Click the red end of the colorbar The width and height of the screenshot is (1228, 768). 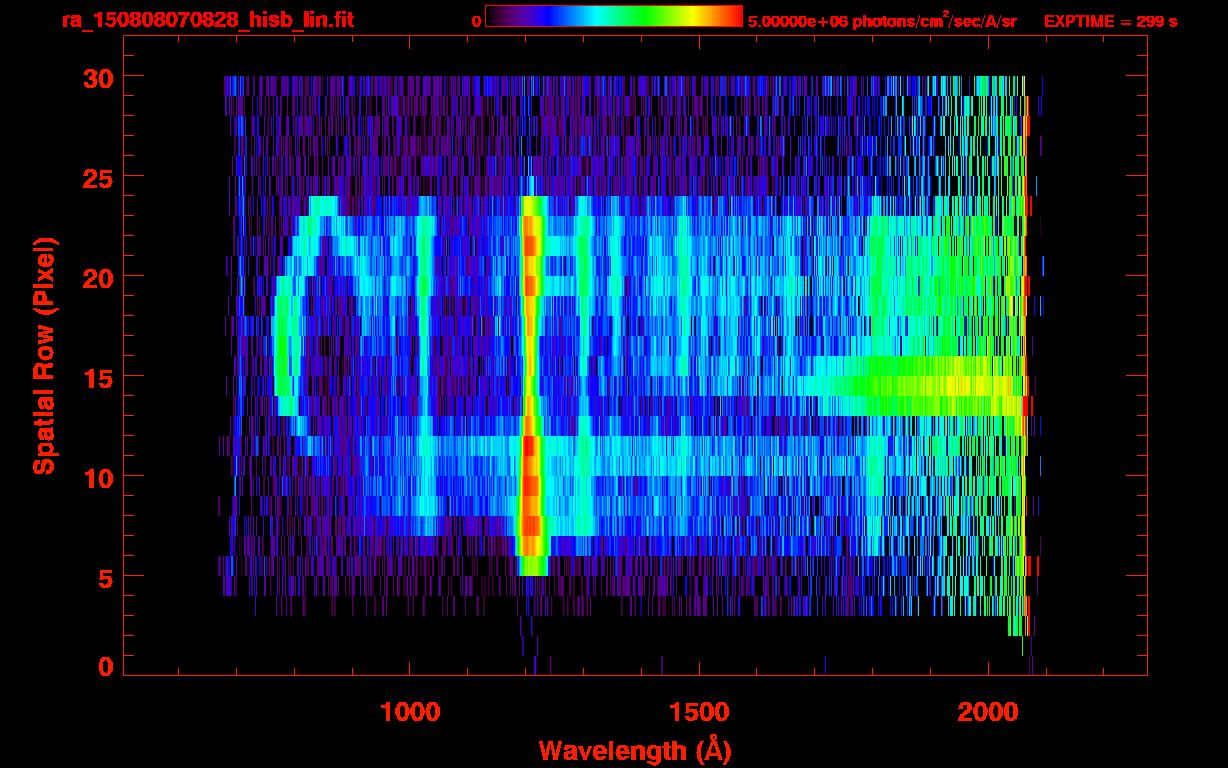730,17
